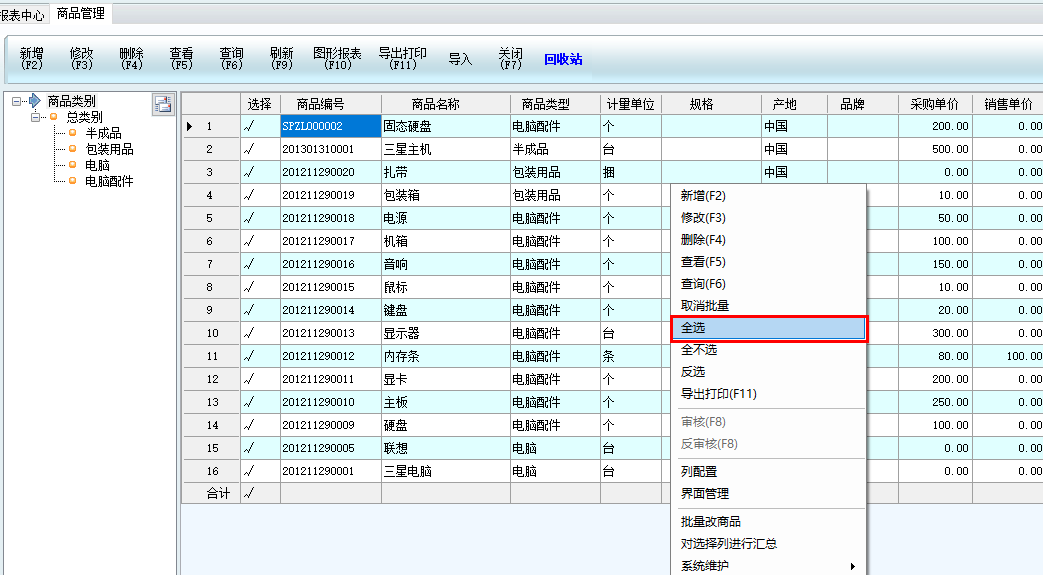Viewport: 1043px width, 575px height.
Task: Click the panel icon beside the category tree
Action: (163, 103)
